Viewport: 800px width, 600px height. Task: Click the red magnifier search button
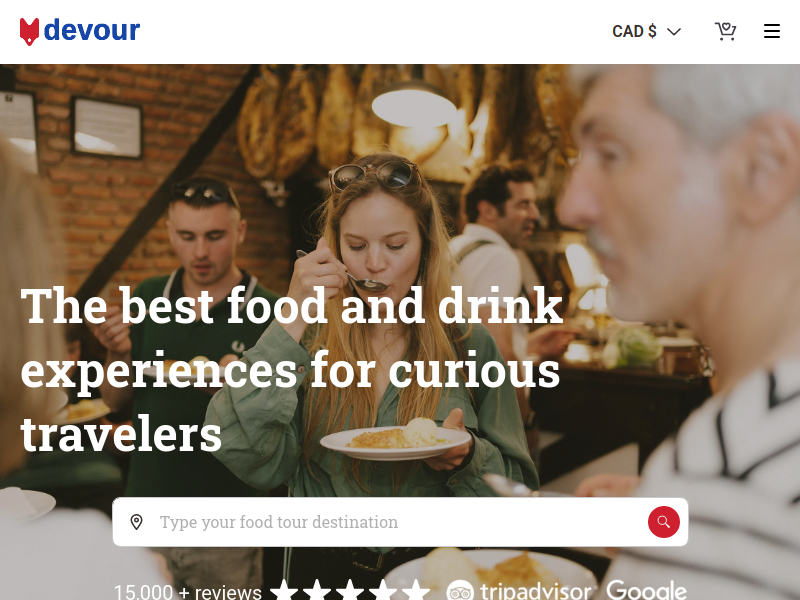[x=663, y=522]
